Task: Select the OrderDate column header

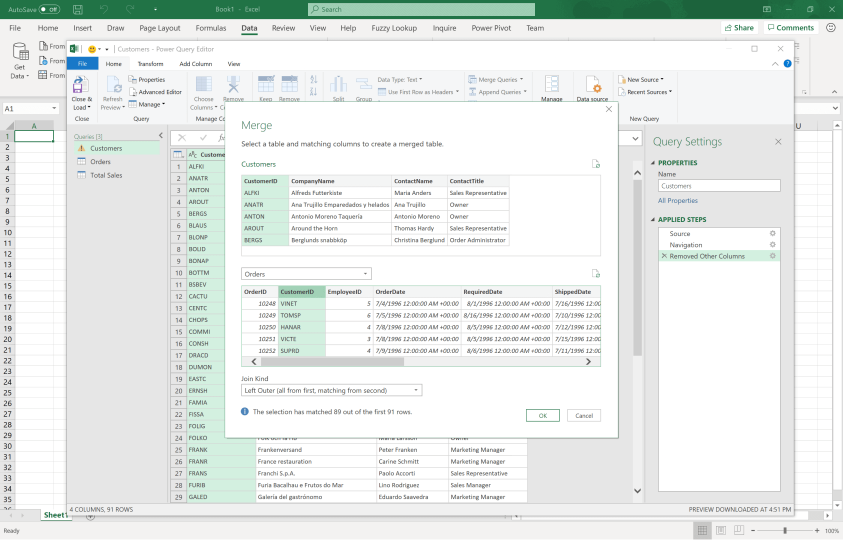Action: coord(417,292)
